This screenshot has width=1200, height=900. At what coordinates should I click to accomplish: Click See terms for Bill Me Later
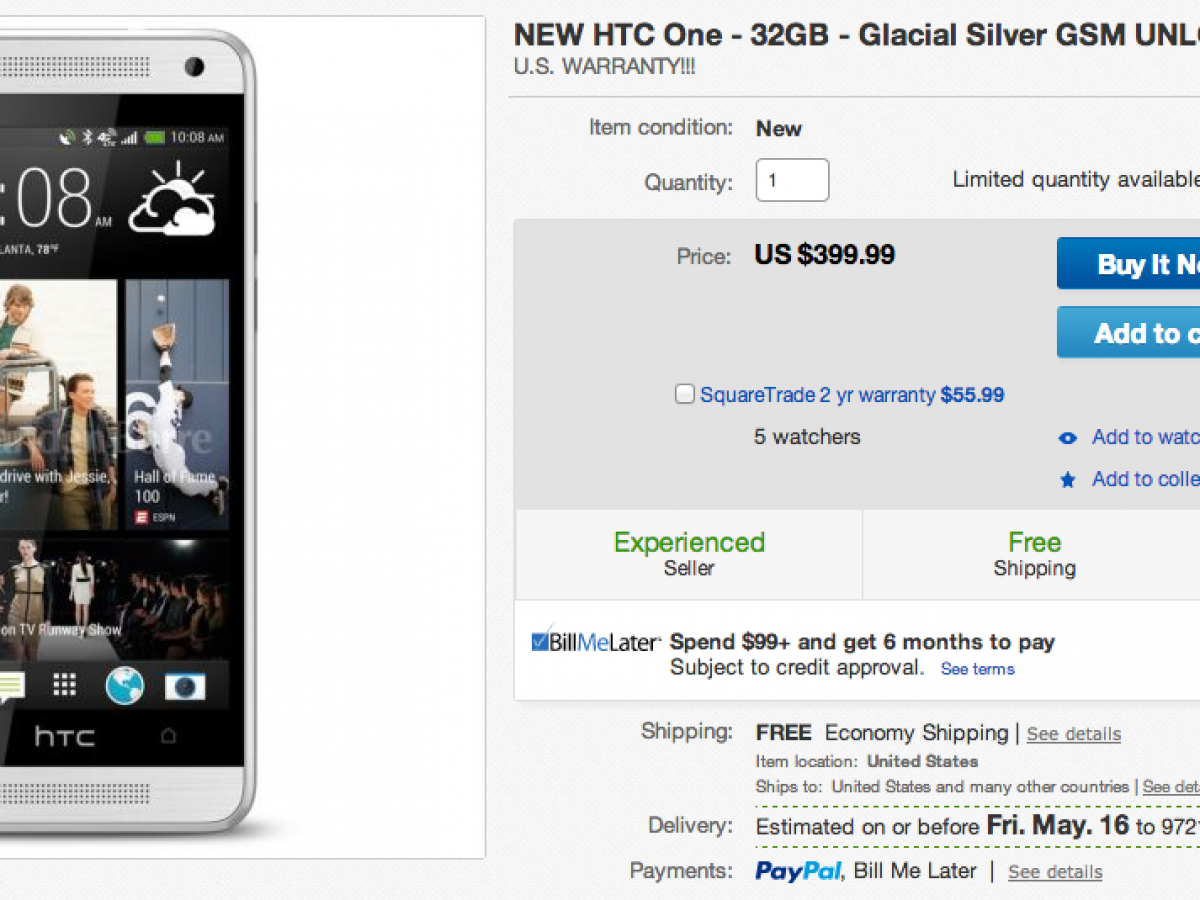click(x=977, y=670)
